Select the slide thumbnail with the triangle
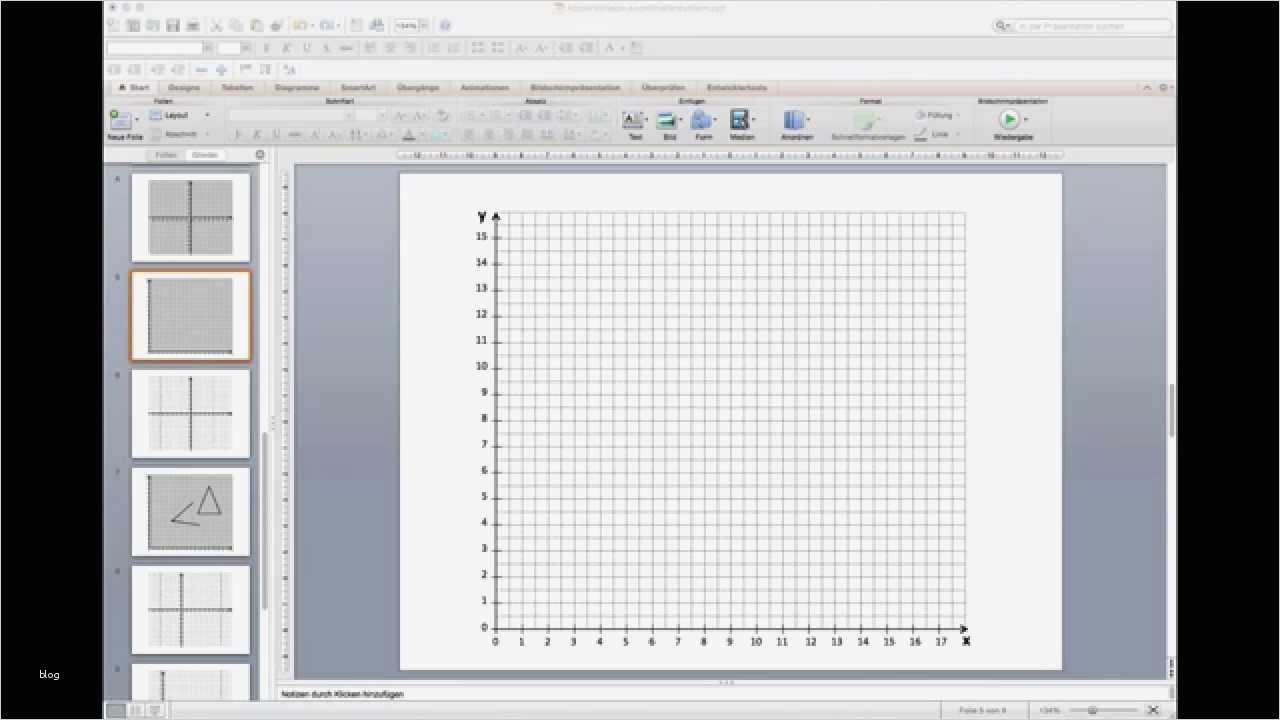Viewport: 1280px width, 720px height. (190, 512)
